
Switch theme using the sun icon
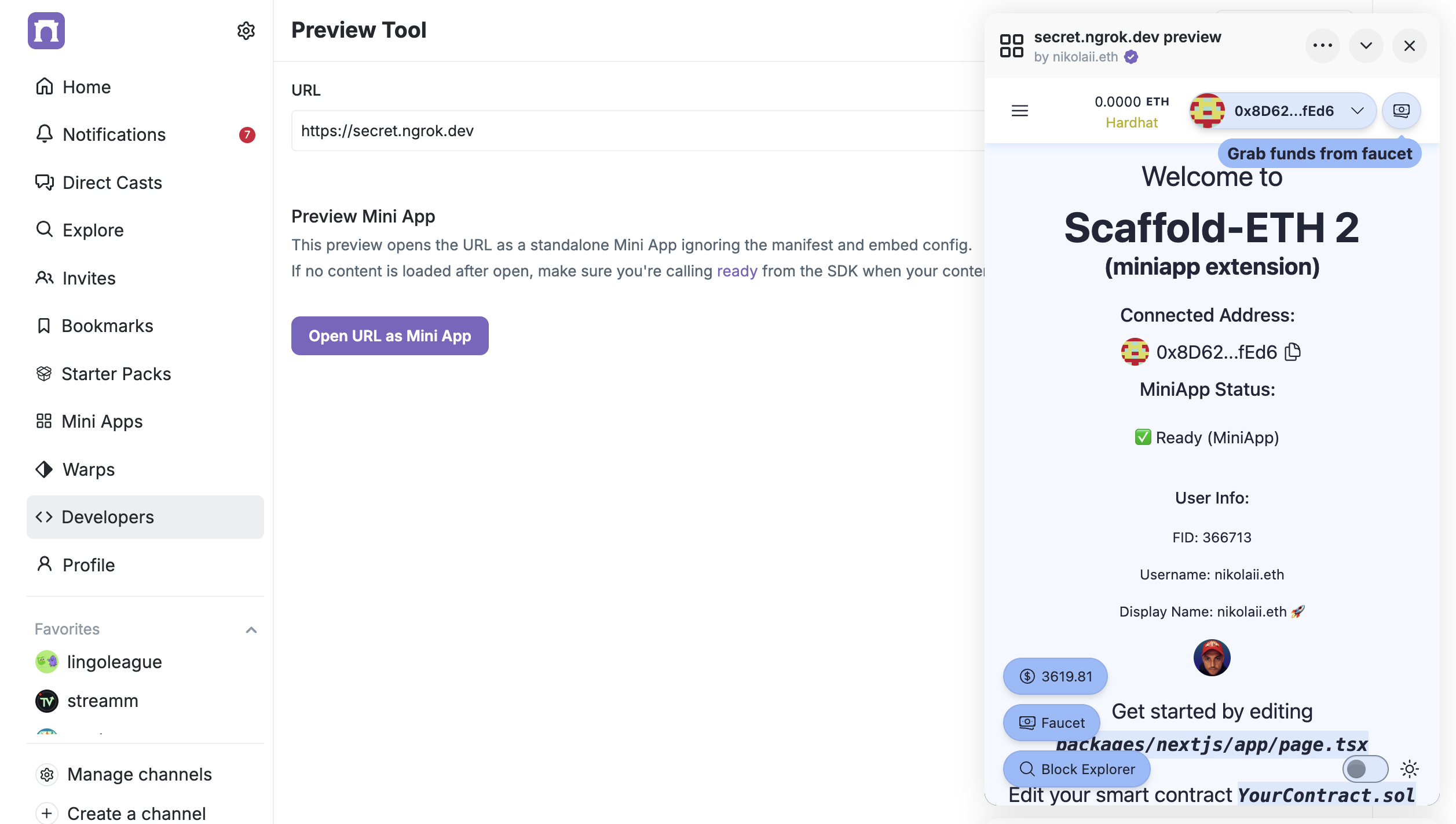1409,769
